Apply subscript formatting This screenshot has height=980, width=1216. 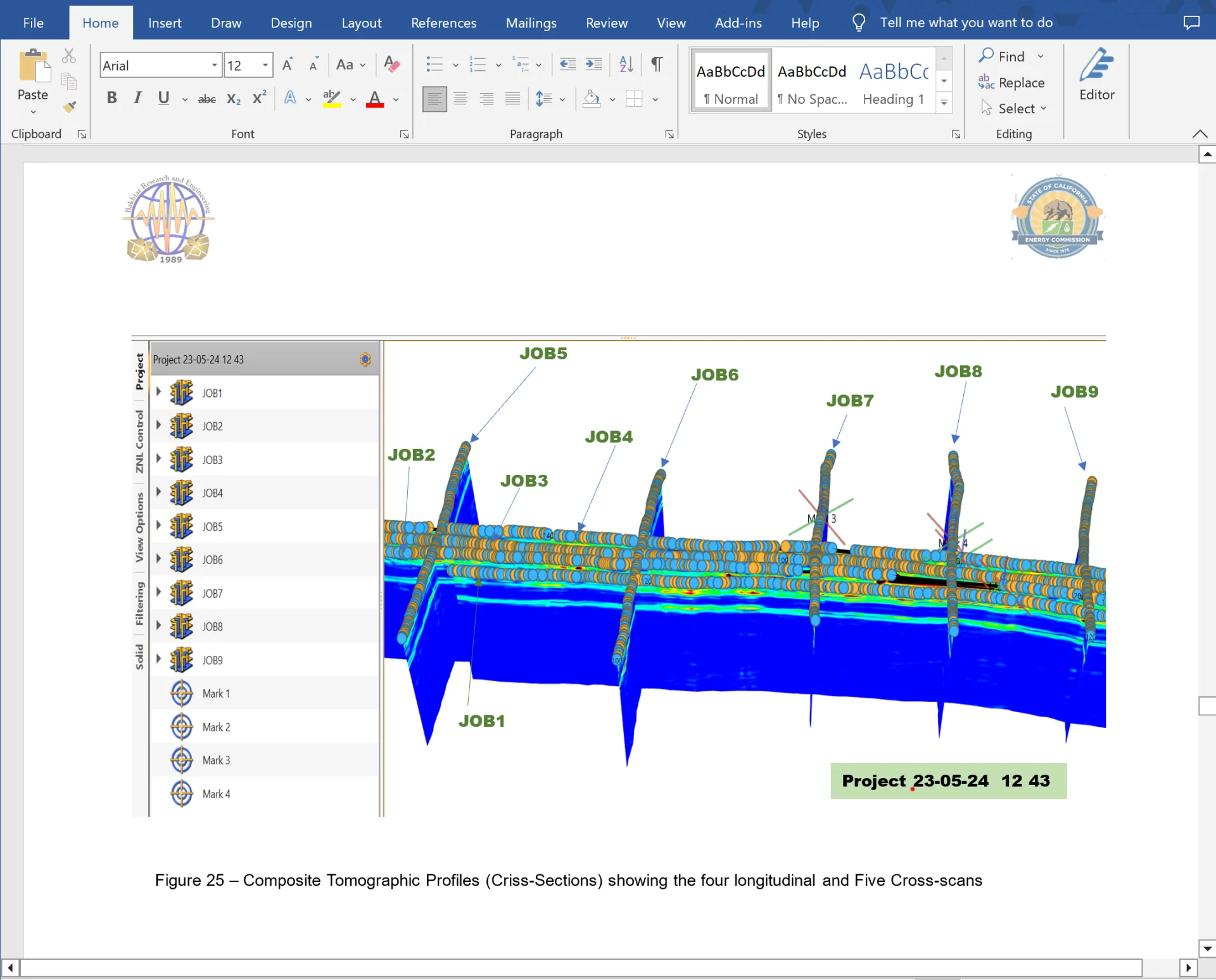click(x=234, y=99)
